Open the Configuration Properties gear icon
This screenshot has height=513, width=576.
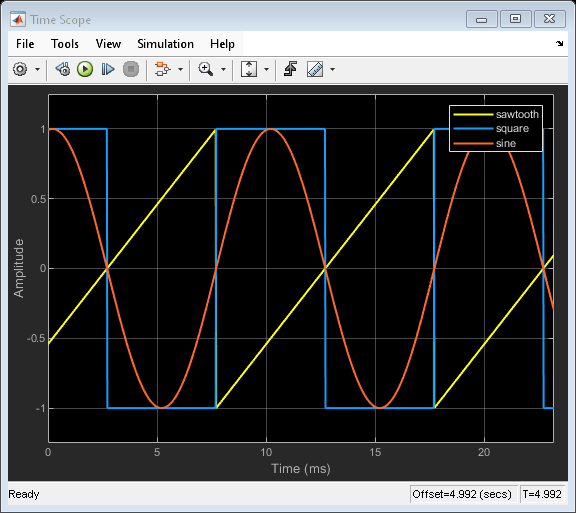(x=20, y=69)
